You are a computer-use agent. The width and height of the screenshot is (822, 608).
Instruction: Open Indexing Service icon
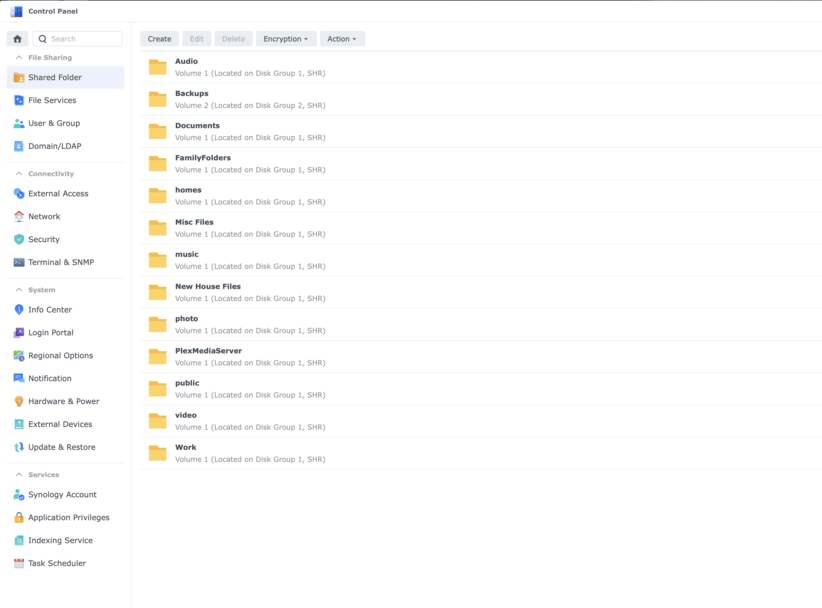19,540
